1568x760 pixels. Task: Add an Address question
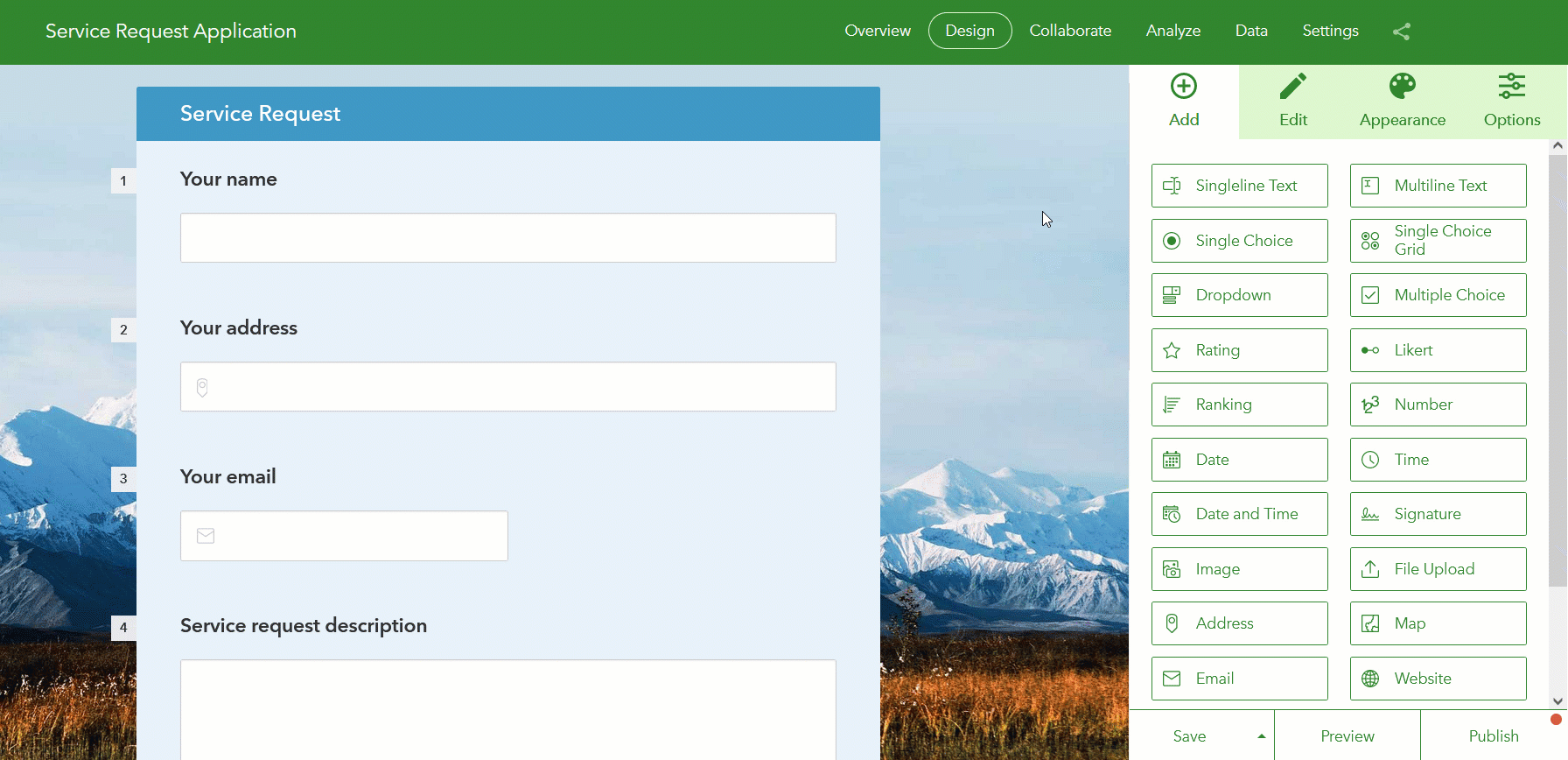tap(1240, 623)
